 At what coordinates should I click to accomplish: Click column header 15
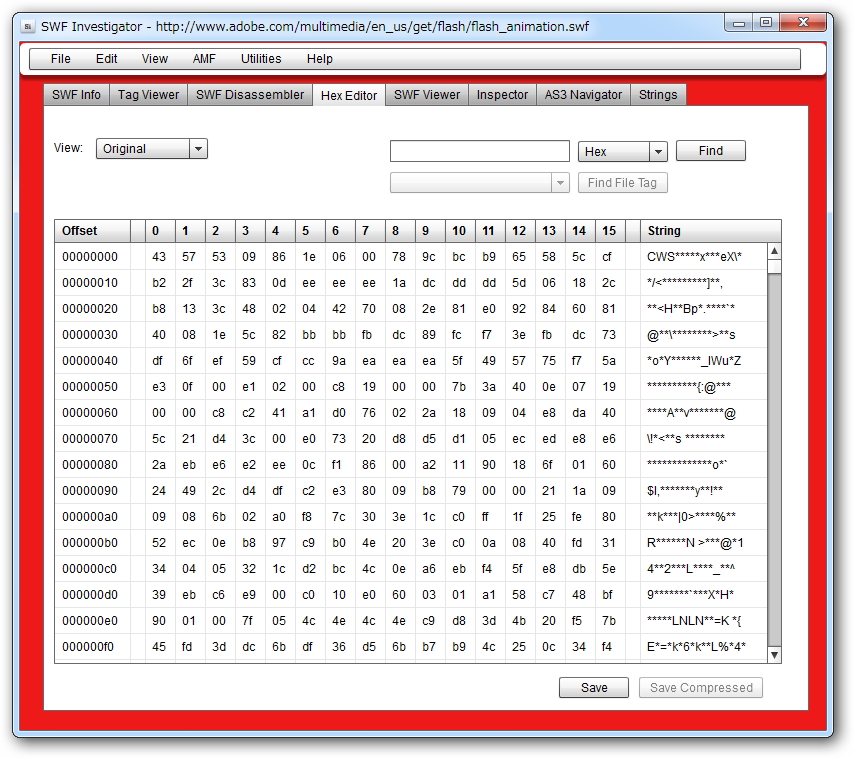[x=610, y=231]
